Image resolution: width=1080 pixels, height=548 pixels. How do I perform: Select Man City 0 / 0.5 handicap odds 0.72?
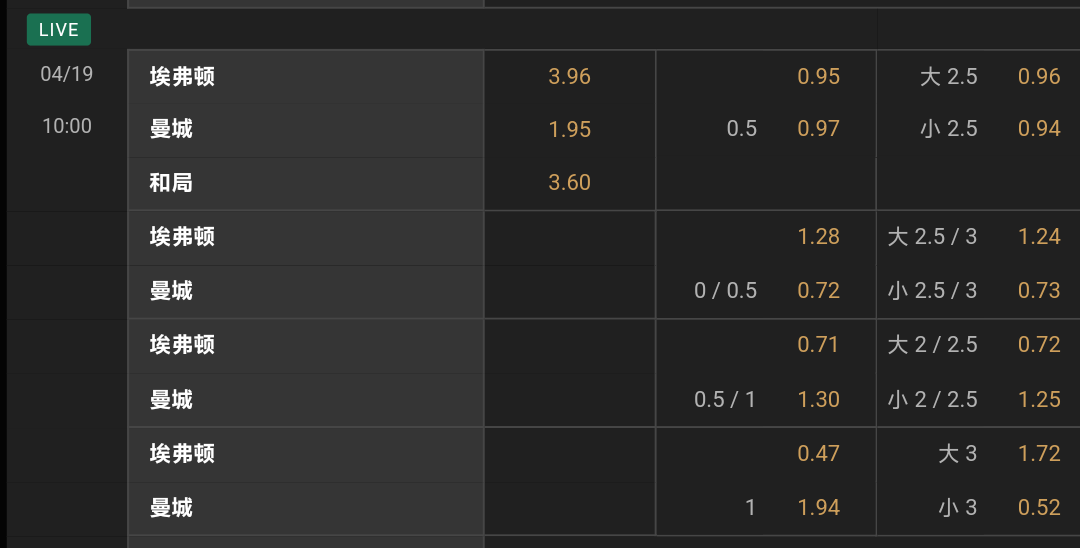(818, 291)
